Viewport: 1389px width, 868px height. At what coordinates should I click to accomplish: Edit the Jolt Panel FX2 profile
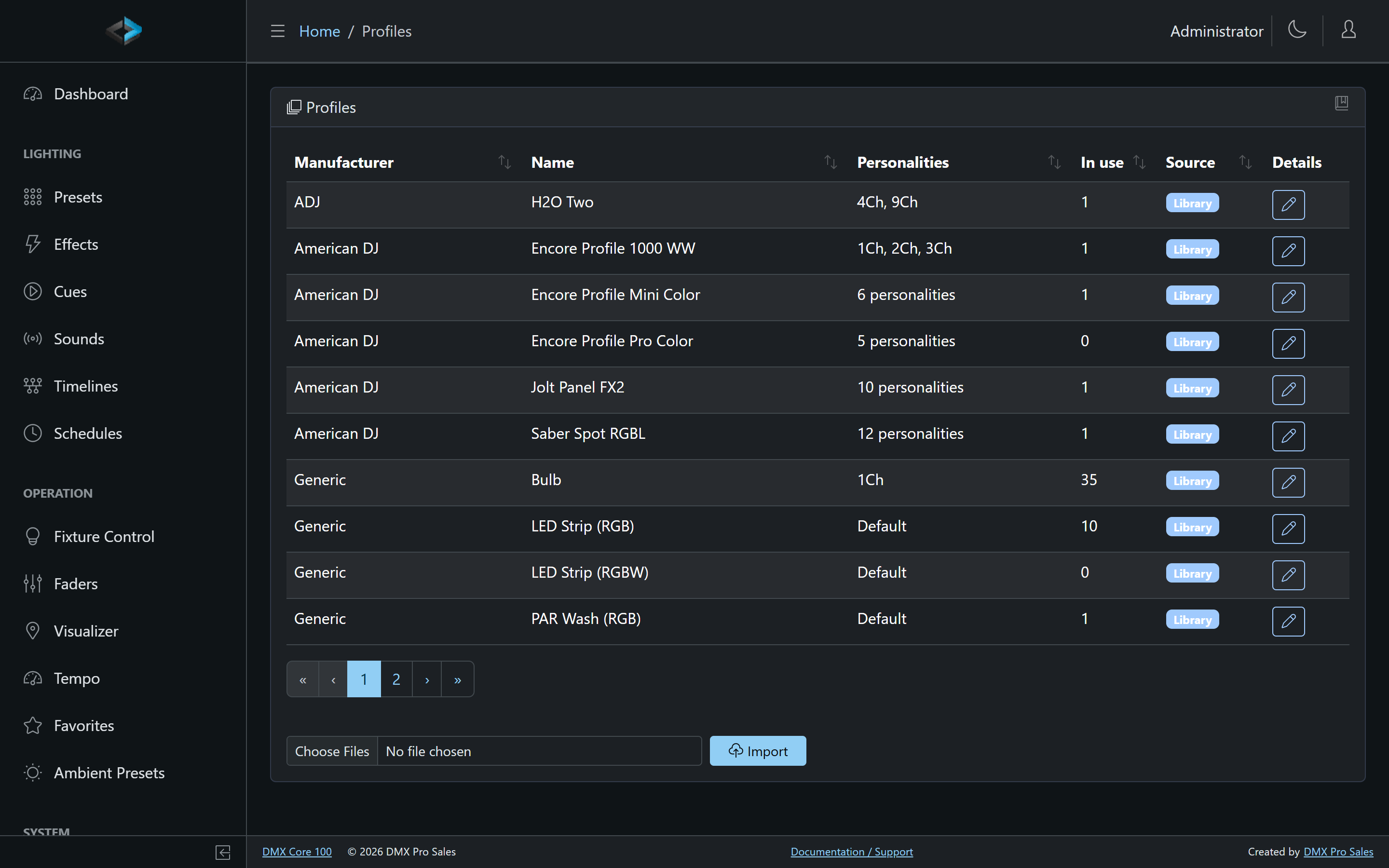pyautogui.click(x=1288, y=390)
